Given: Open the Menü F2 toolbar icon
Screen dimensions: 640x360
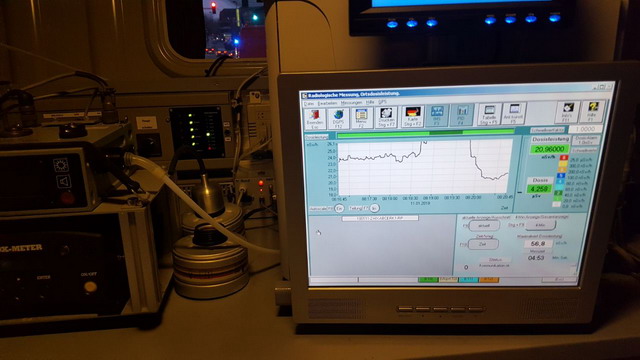Looking at the screenshot, I should coord(362,118).
